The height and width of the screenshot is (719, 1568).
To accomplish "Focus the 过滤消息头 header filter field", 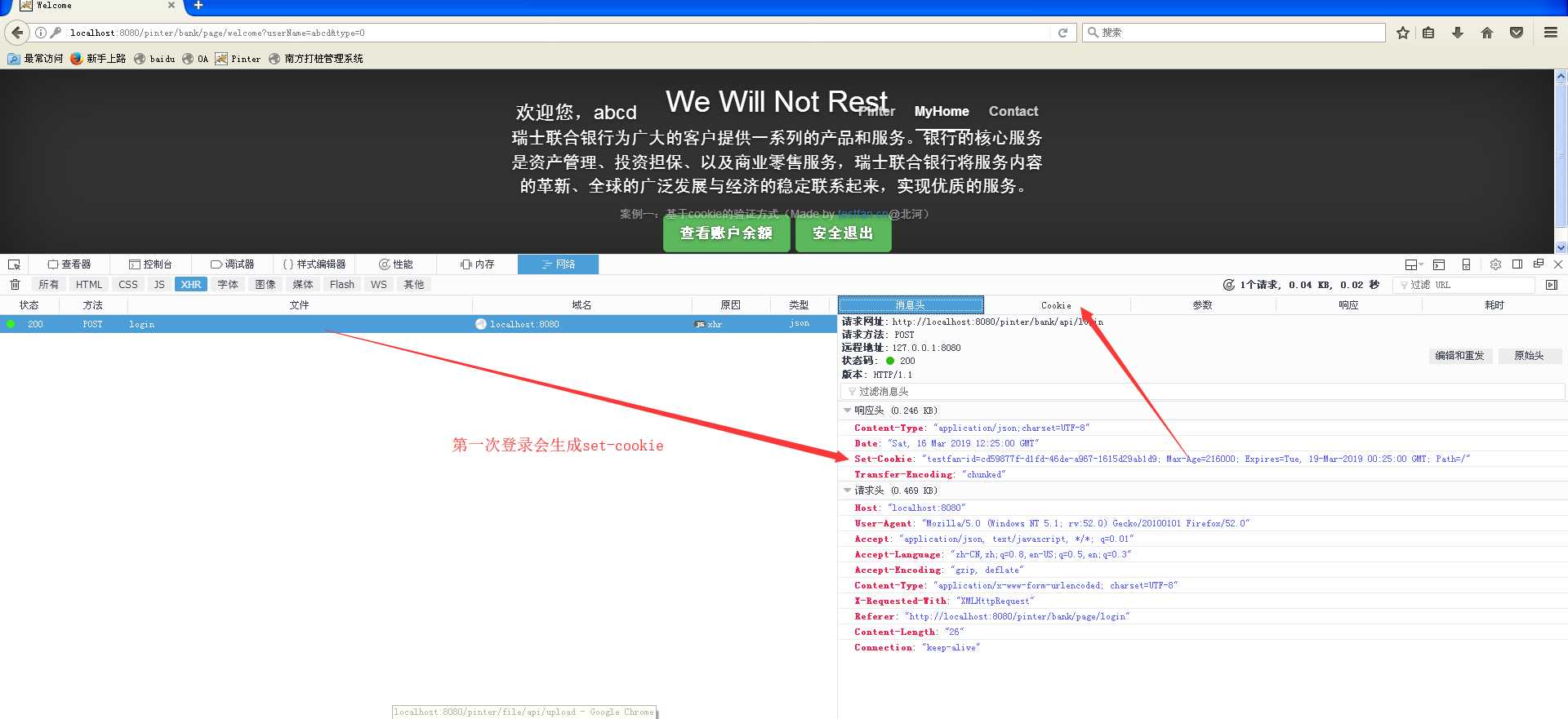I will 1202,392.
